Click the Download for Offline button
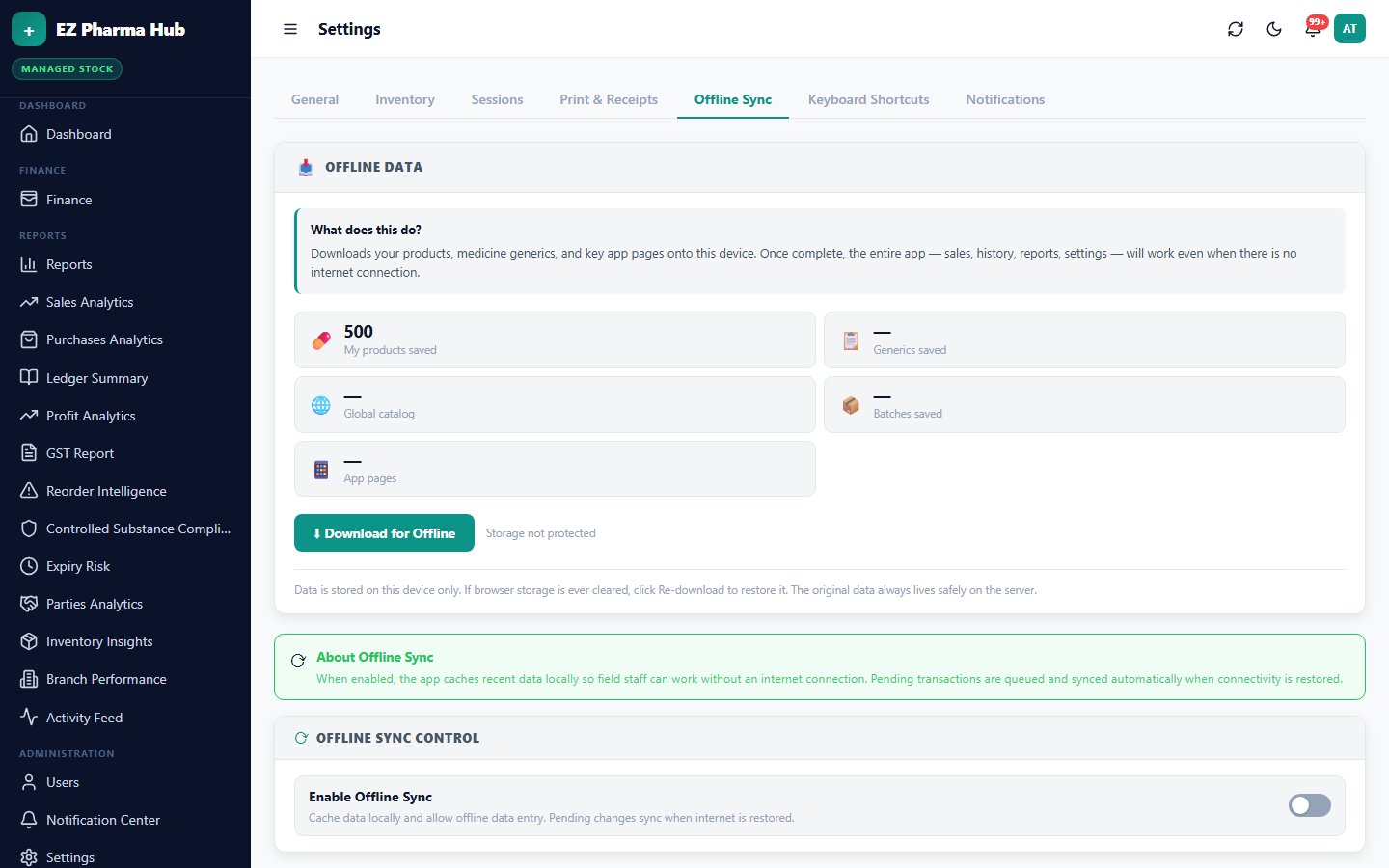Image resolution: width=1389 pixels, height=868 pixels. click(x=384, y=533)
